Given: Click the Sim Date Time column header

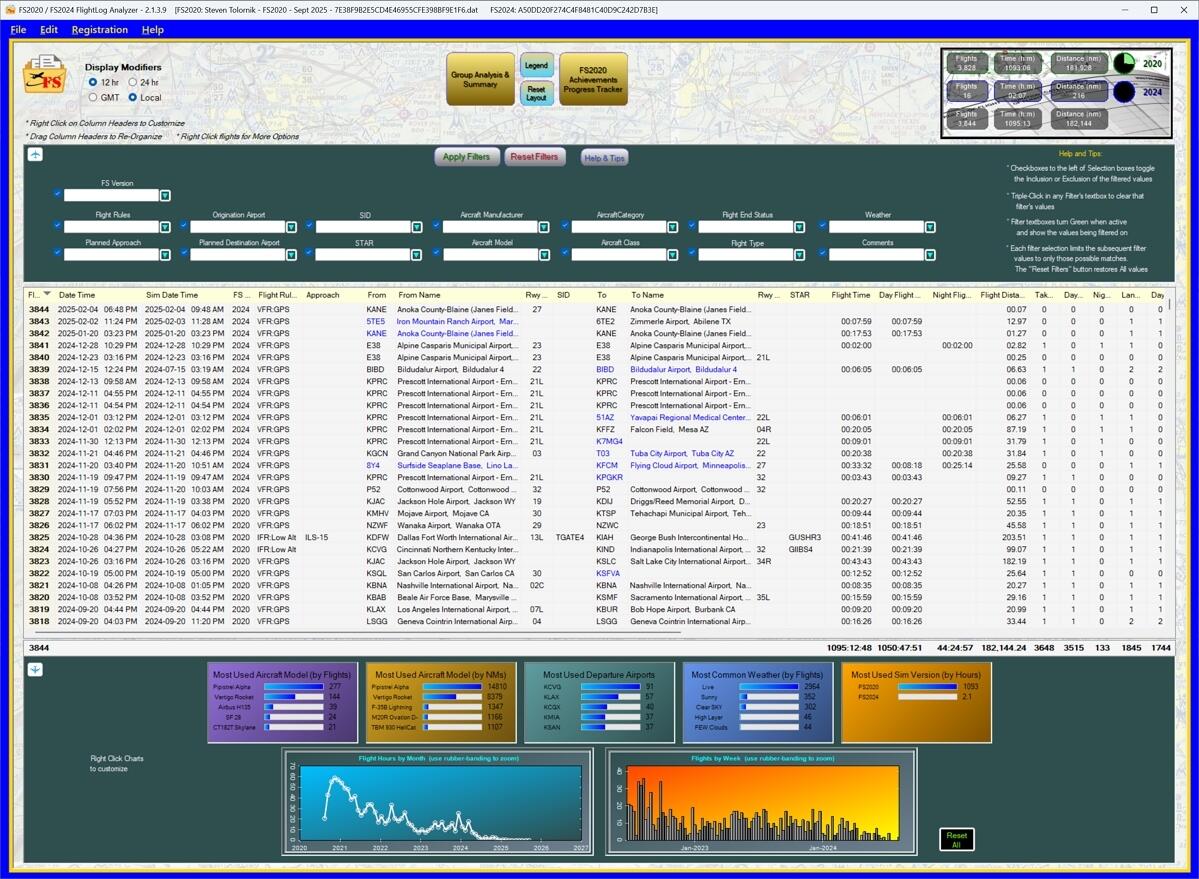Looking at the screenshot, I should coord(172,295).
